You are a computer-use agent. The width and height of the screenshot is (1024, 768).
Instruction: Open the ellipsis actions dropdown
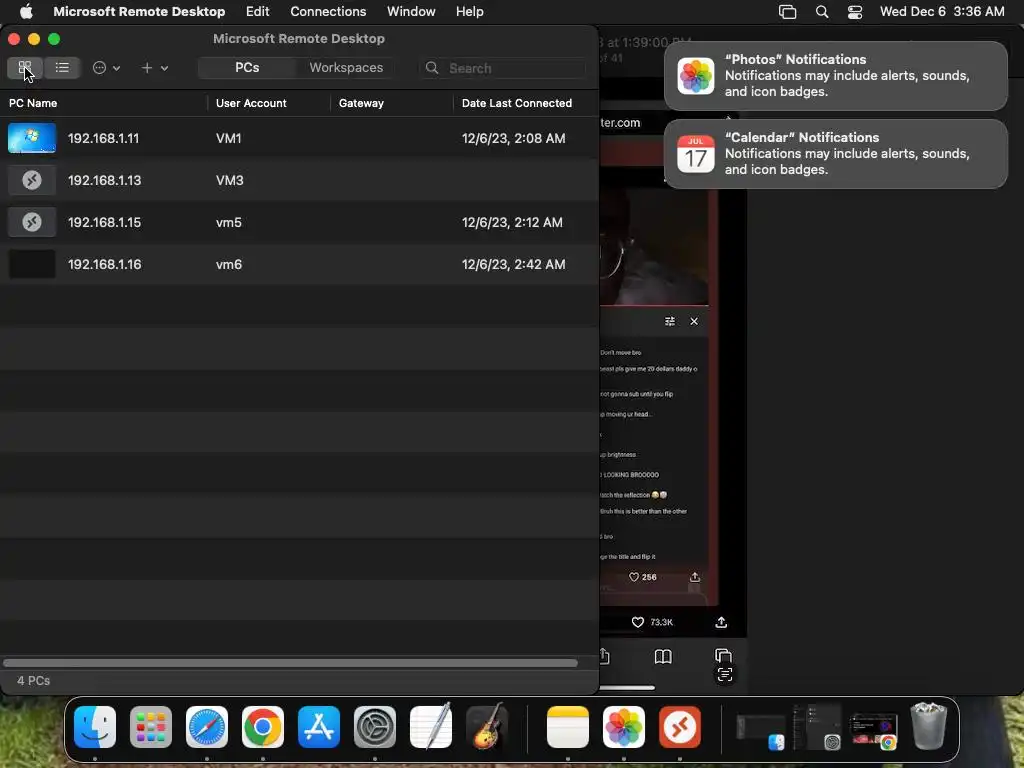[x=106, y=68]
